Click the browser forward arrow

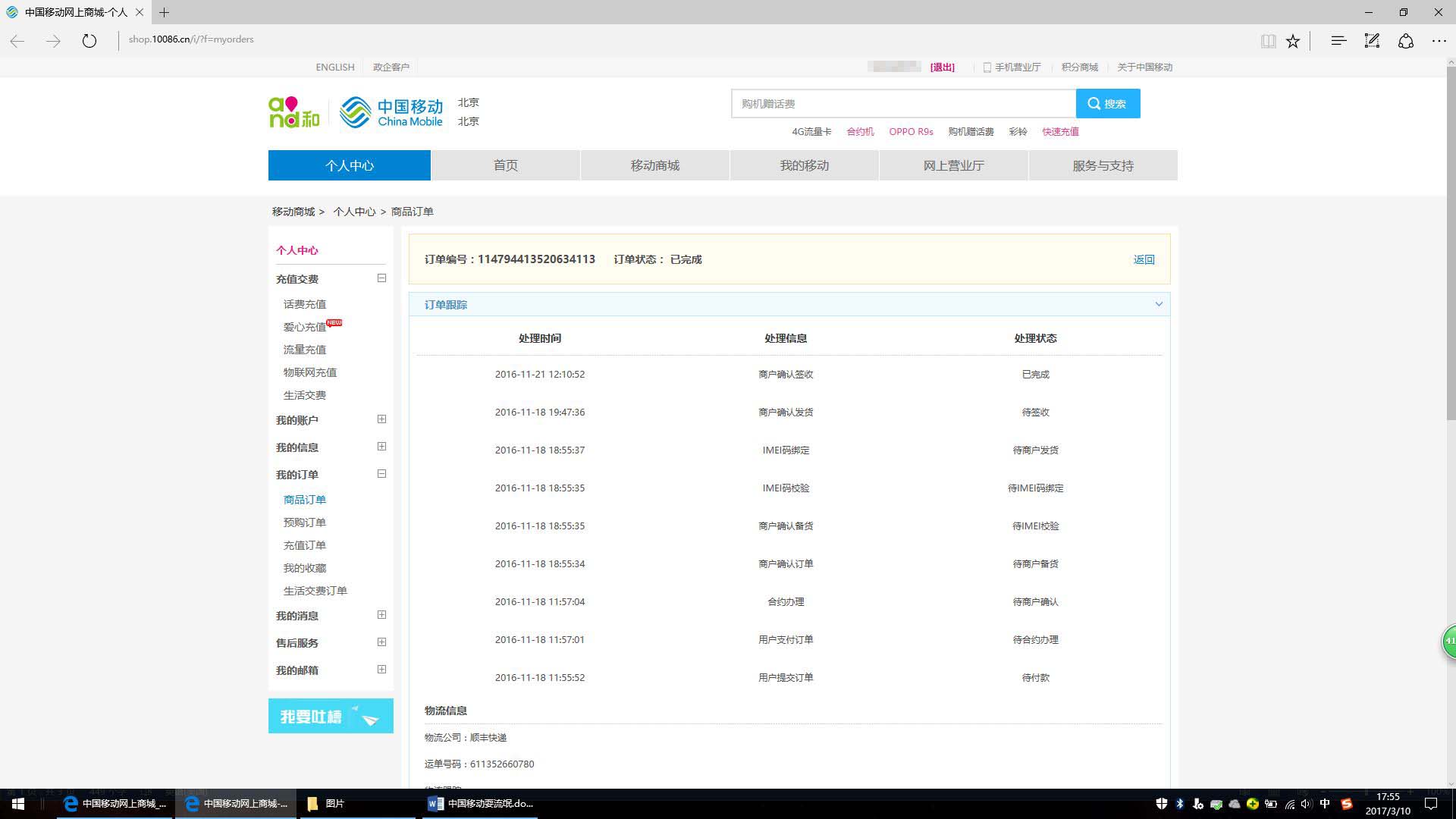click(53, 41)
